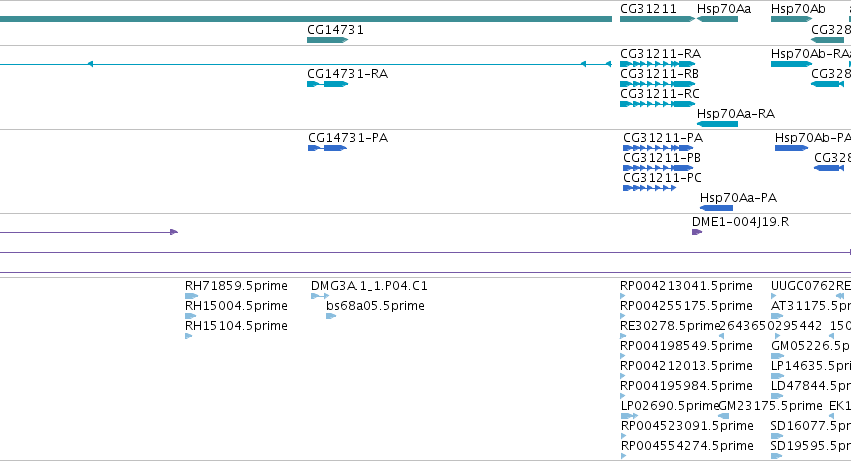Select the GM05226 EST label
The height and width of the screenshot is (461, 851).
tap(810, 346)
